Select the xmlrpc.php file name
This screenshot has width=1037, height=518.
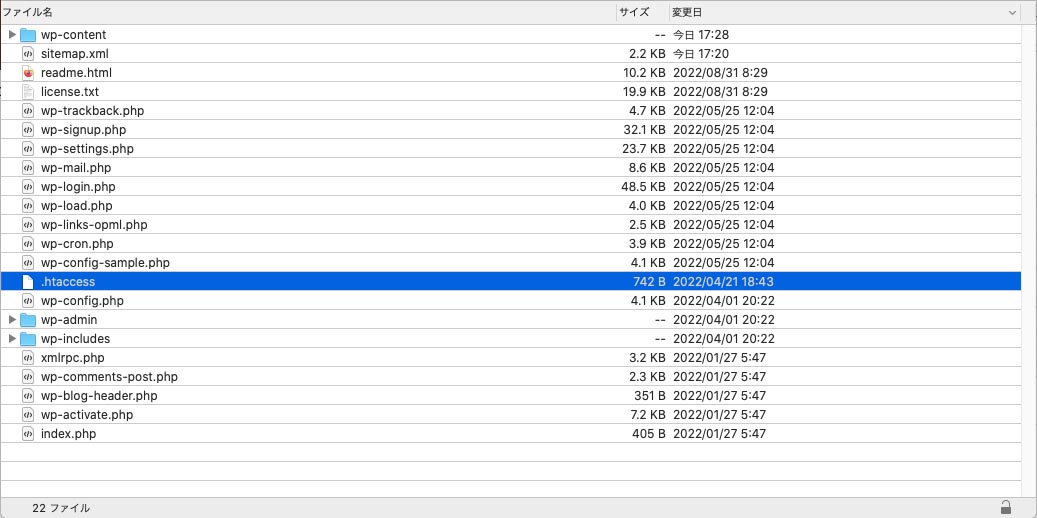(73, 358)
